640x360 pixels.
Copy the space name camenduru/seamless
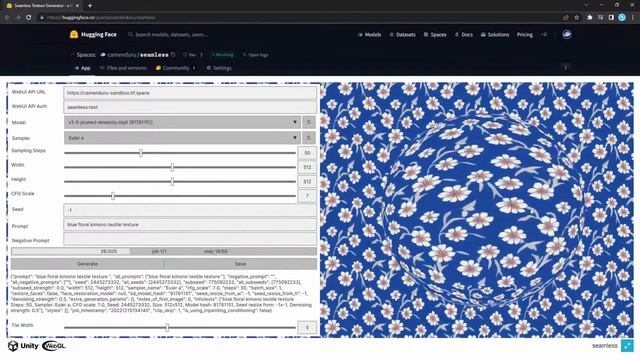pos(173,54)
